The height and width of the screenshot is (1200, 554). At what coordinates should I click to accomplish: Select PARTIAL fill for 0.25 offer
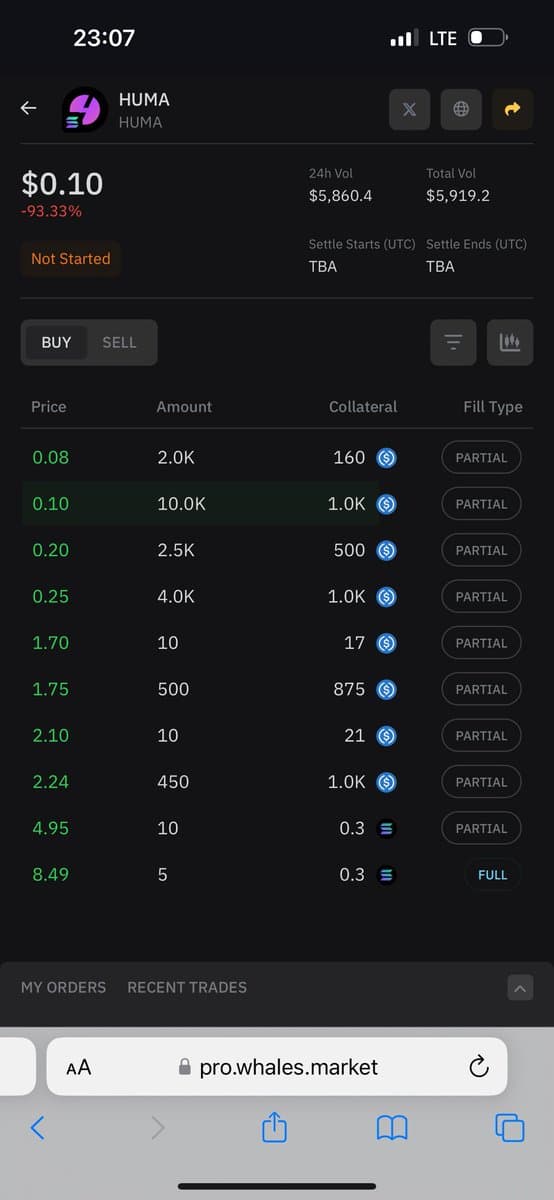click(481, 597)
